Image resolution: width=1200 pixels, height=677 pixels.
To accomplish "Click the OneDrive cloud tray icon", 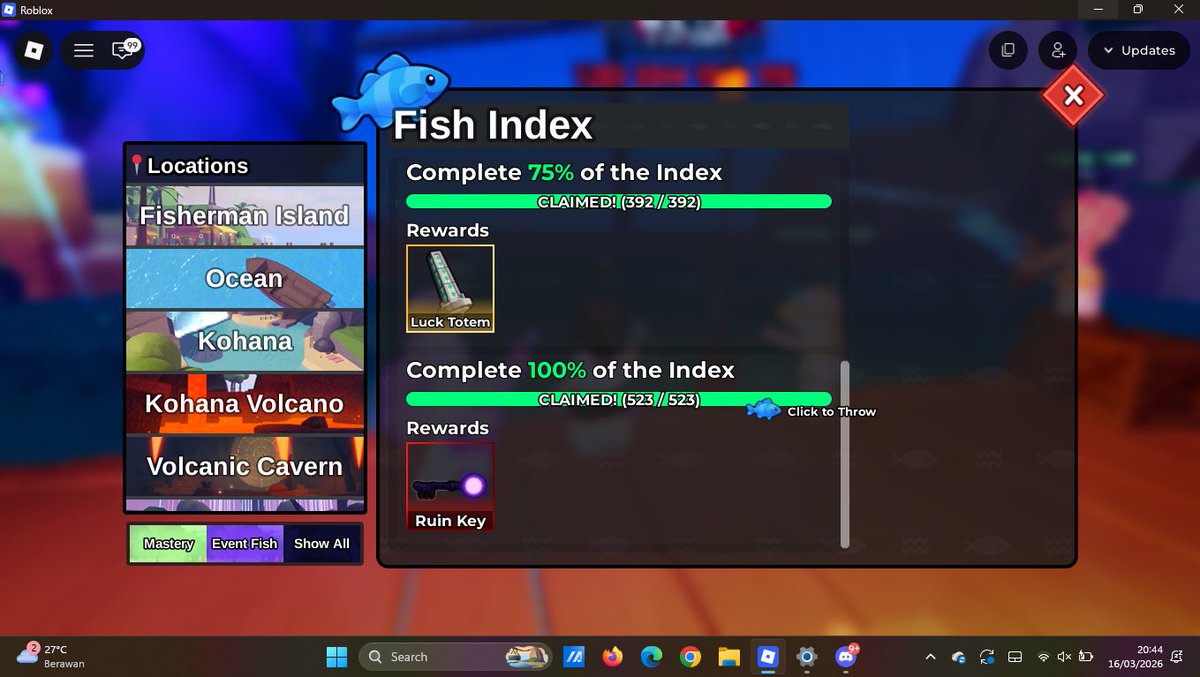I will (959, 657).
